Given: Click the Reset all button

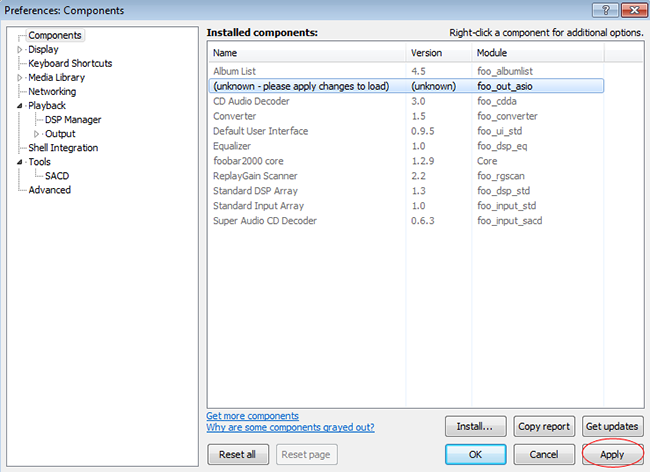Looking at the screenshot, I should (238, 455).
